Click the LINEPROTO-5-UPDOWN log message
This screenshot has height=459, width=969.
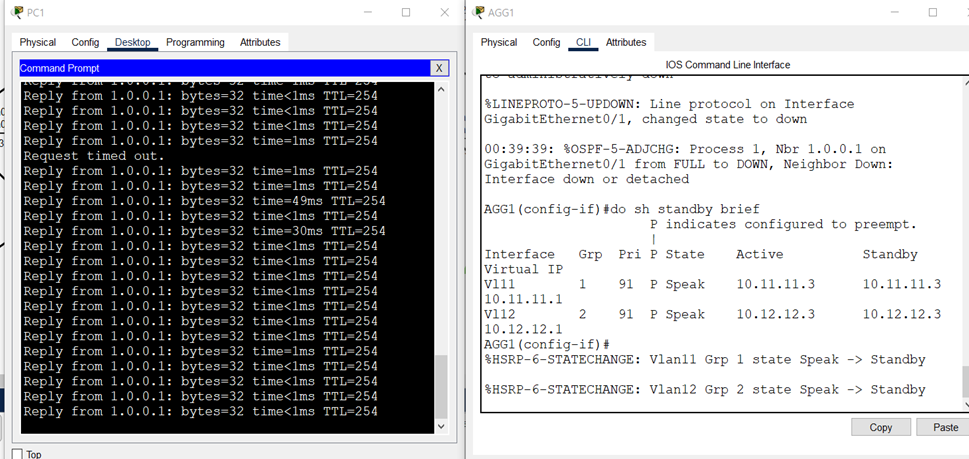(x=669, y=111)
